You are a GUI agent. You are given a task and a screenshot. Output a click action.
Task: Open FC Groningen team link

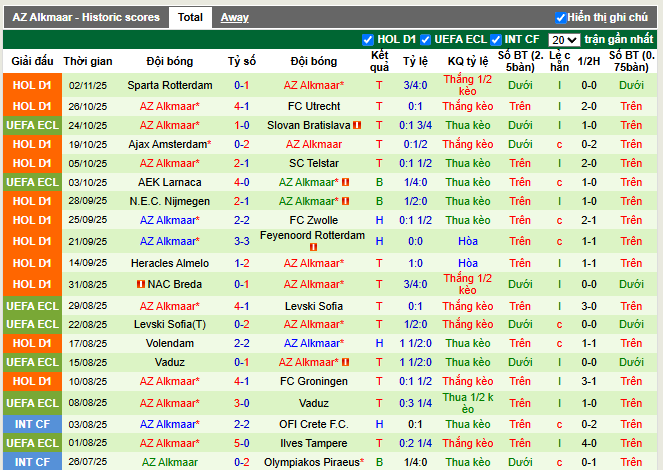pos(314,381)
